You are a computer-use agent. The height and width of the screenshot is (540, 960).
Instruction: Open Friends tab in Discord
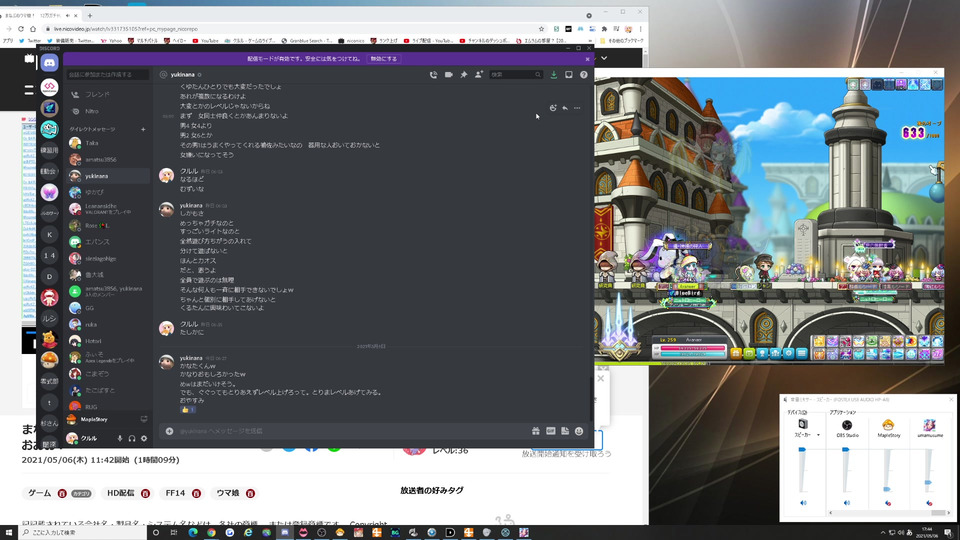tap(108, 94)
